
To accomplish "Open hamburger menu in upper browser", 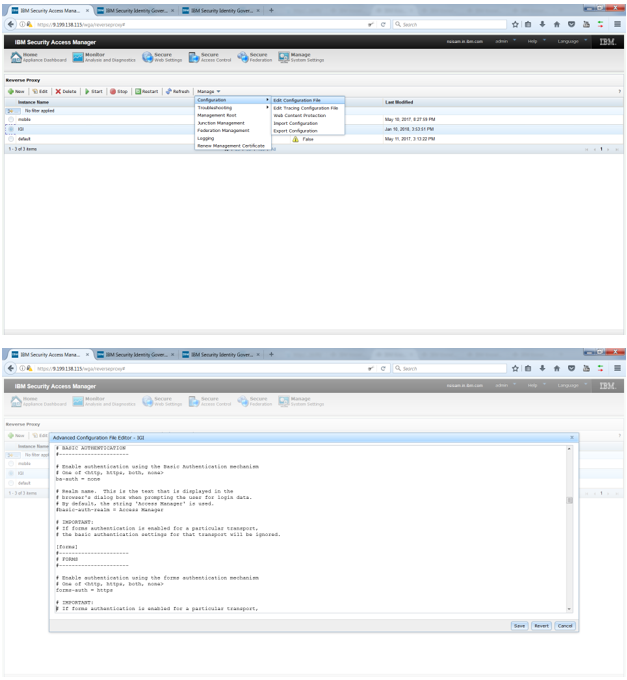I will point(617,24).
